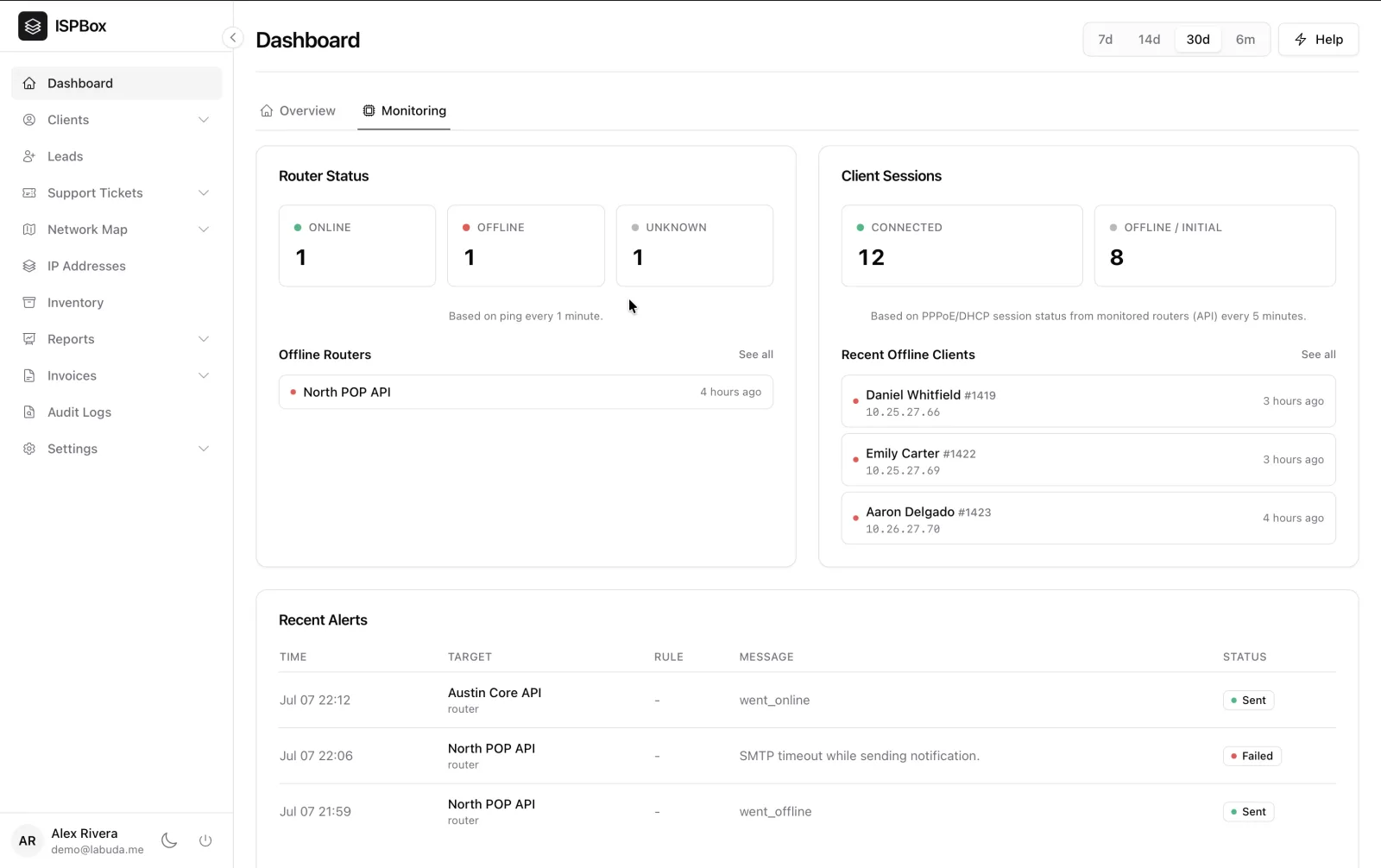Click the Jul 07 22:06 alert time
Screen dimensions: 1381x868
pos(316,756)
